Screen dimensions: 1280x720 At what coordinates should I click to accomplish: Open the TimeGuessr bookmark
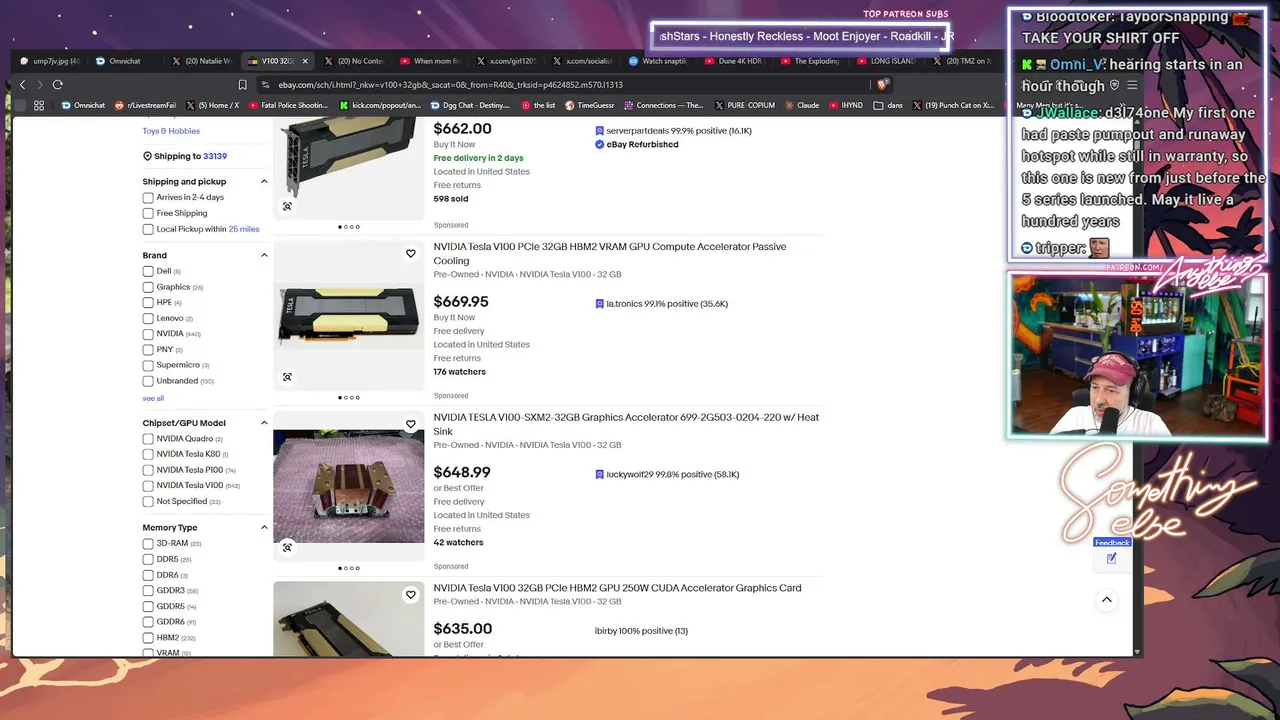[589, 105]
